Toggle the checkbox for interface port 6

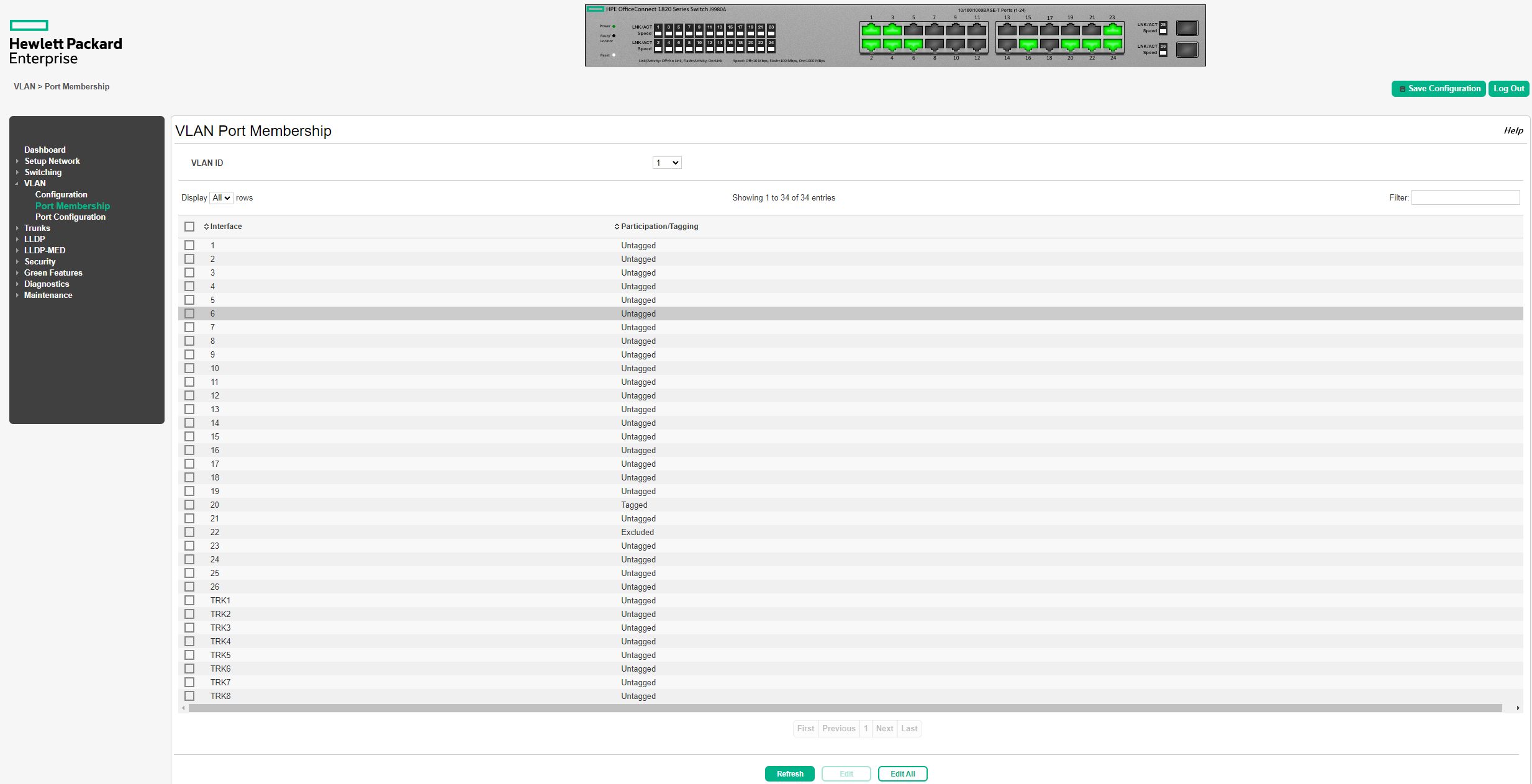[190, 313]
